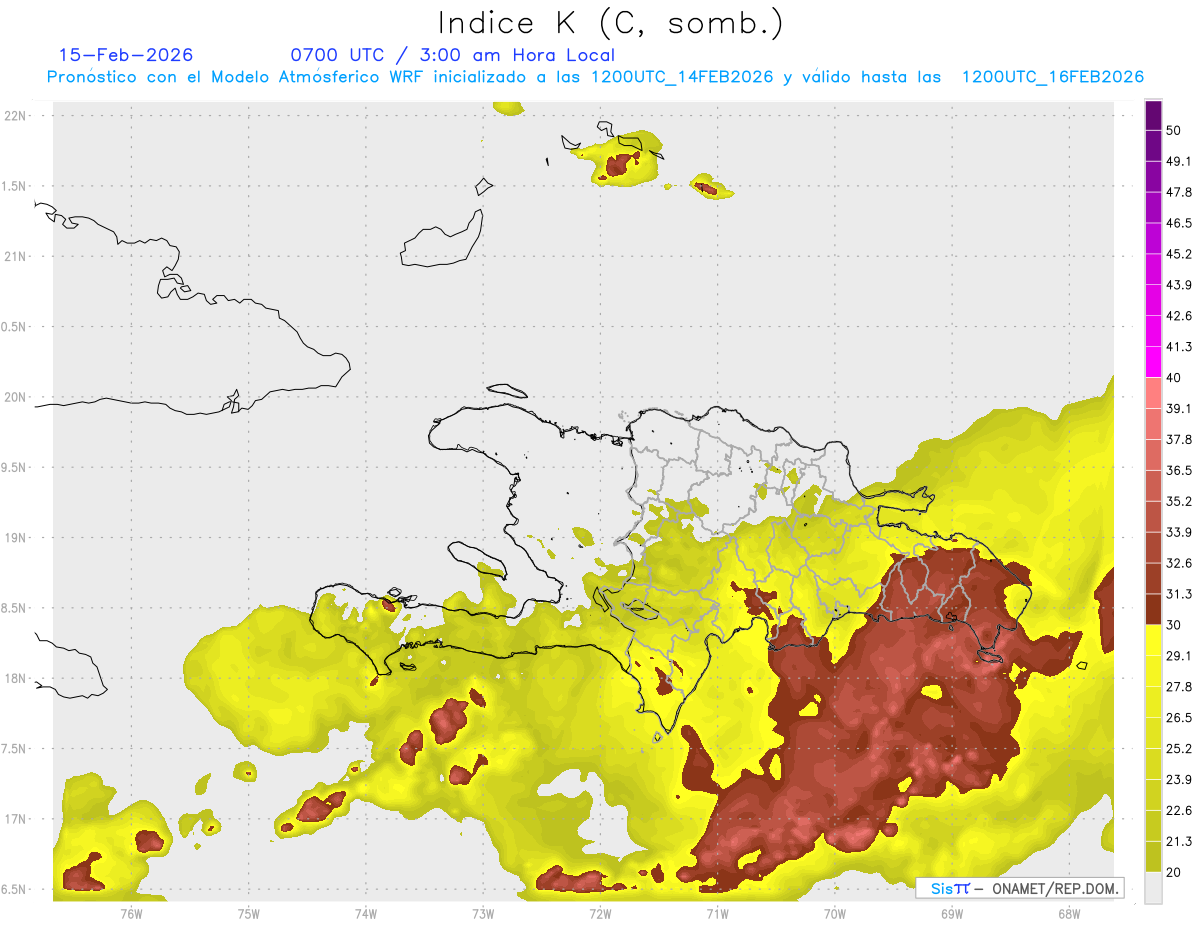
Task: Click the "29.1" color scale value
Action: coord(1179,657)
